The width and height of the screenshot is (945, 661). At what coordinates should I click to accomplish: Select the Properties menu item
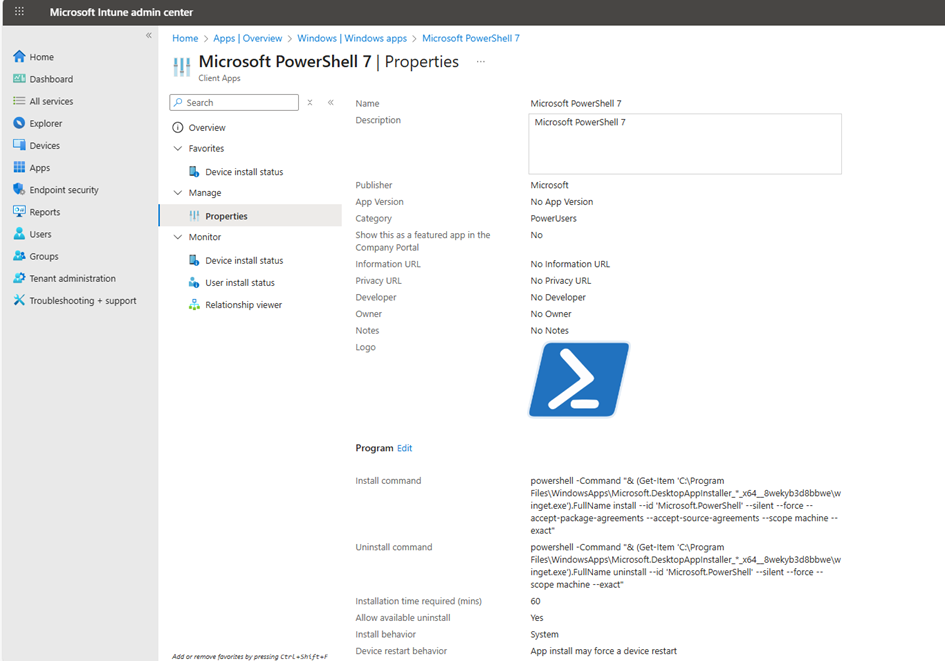[x=251, y=216]
